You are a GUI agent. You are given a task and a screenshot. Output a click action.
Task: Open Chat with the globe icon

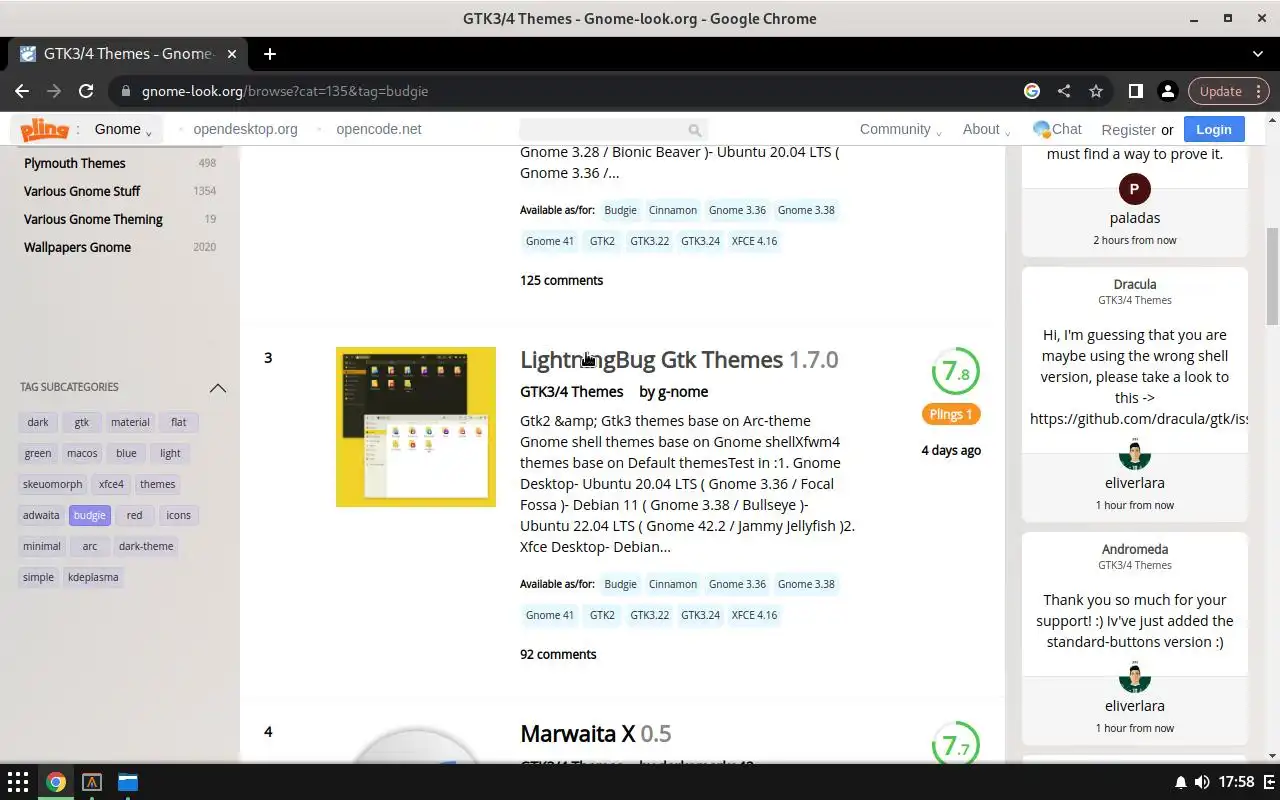tap(1057, 129)
